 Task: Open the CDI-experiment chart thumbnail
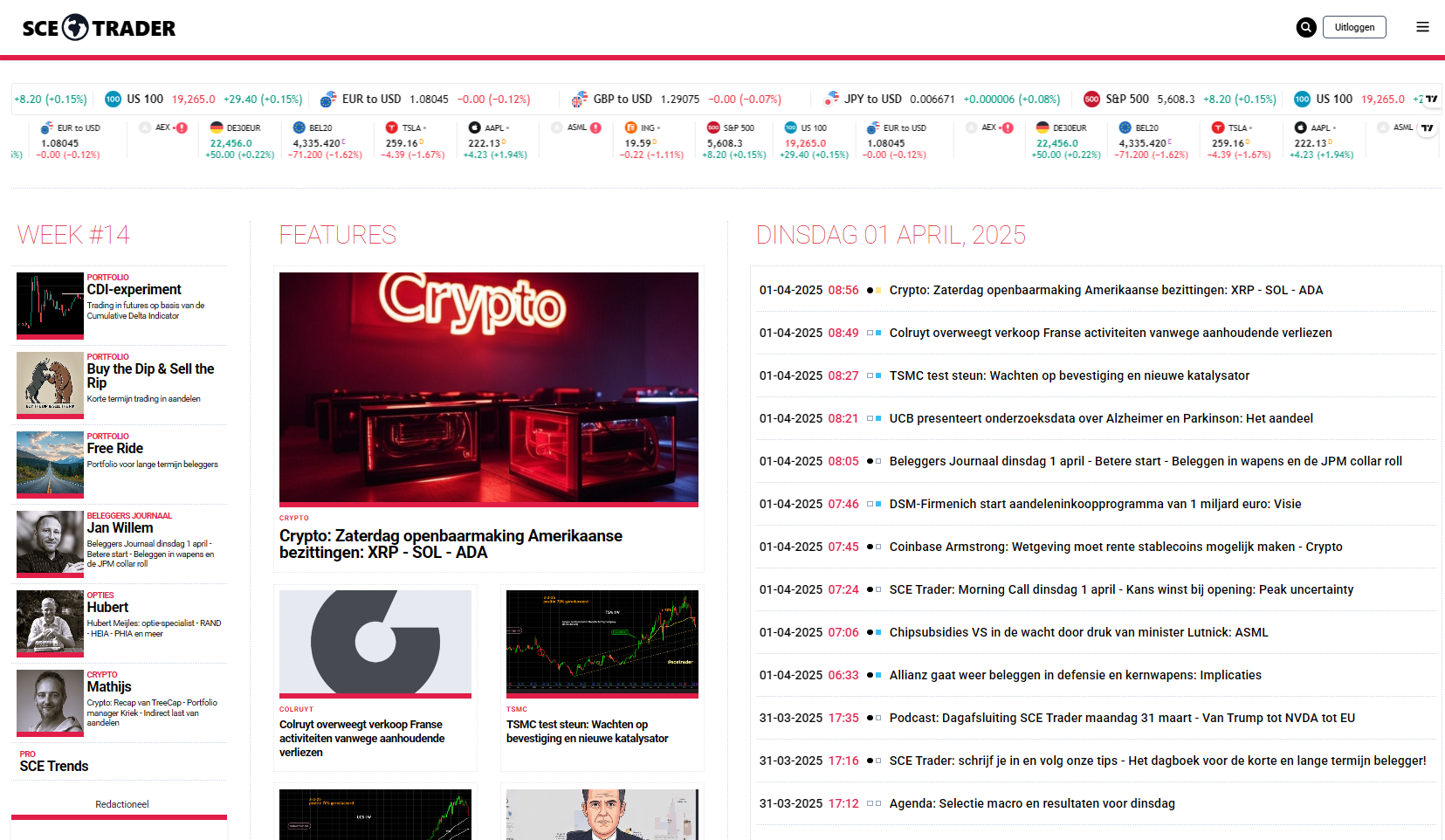[50, 306]
